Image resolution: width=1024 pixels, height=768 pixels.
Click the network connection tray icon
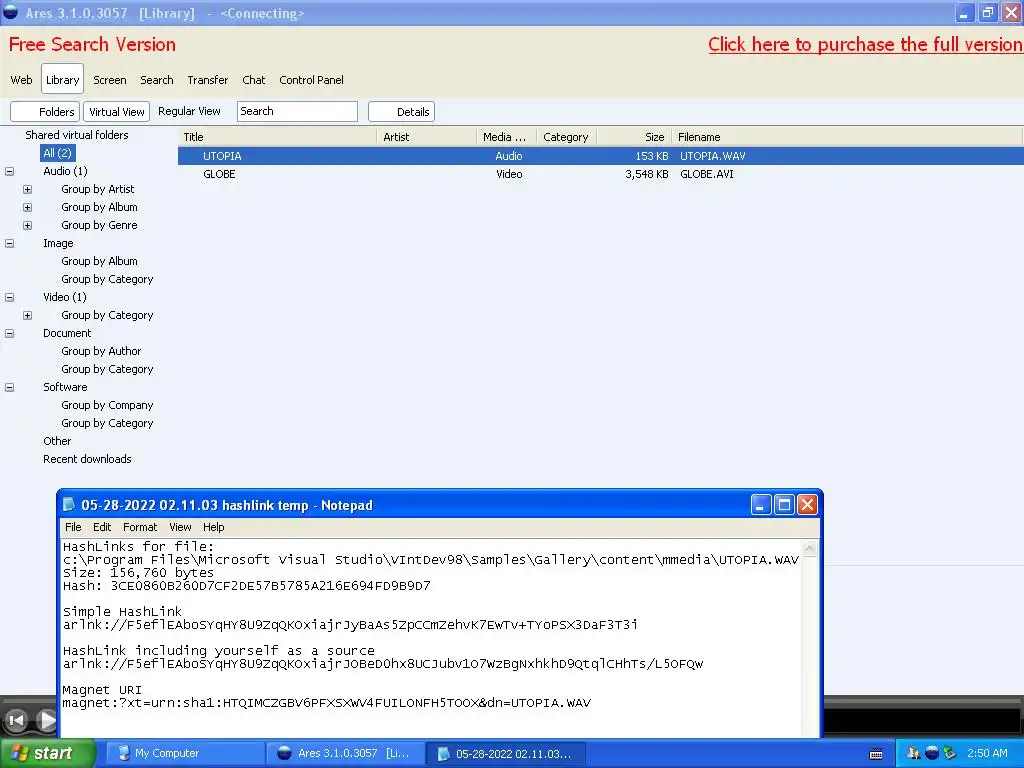click(x=950, y=753)
